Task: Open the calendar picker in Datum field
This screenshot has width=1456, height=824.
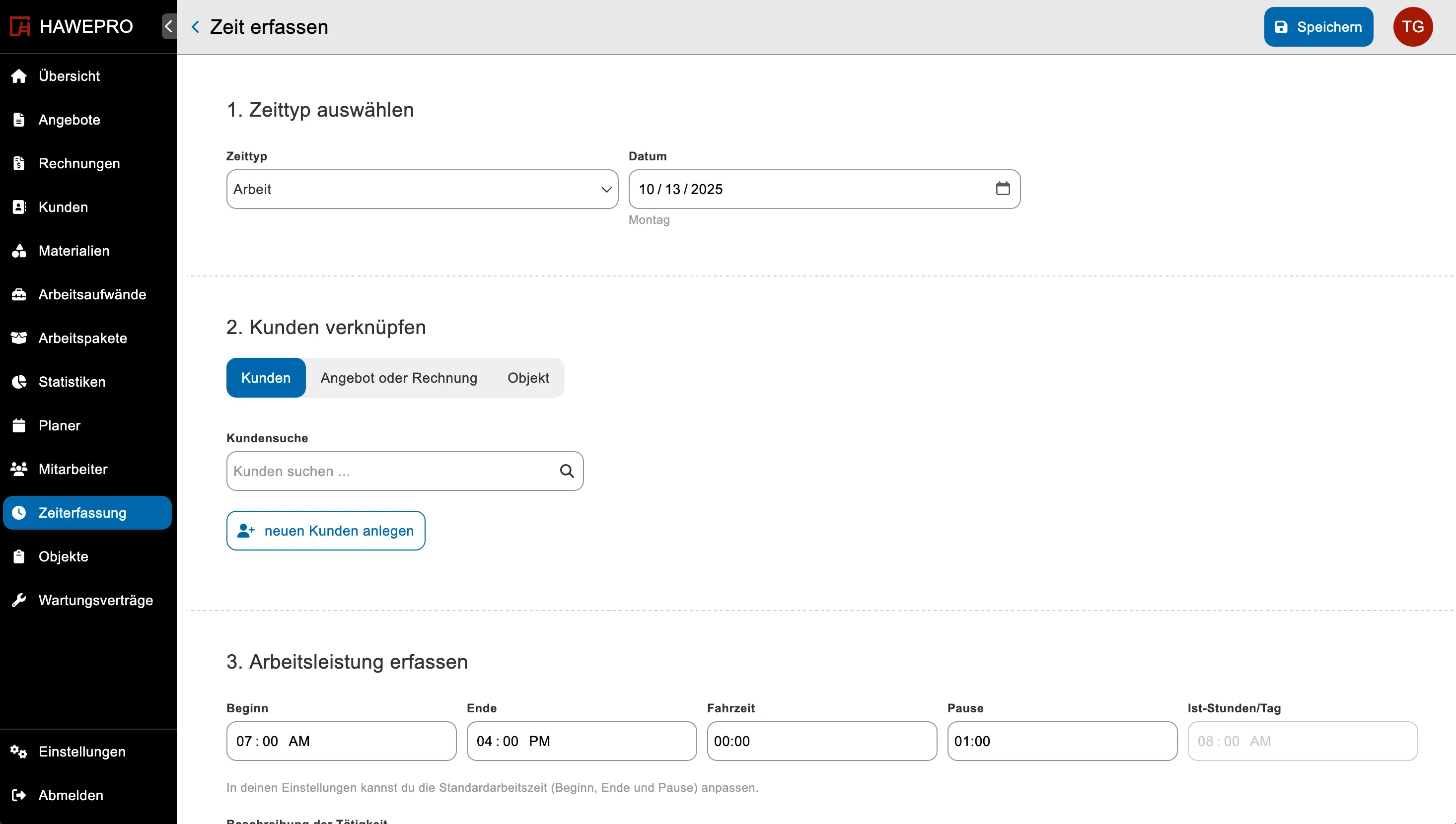Action: click(1003, 189)
